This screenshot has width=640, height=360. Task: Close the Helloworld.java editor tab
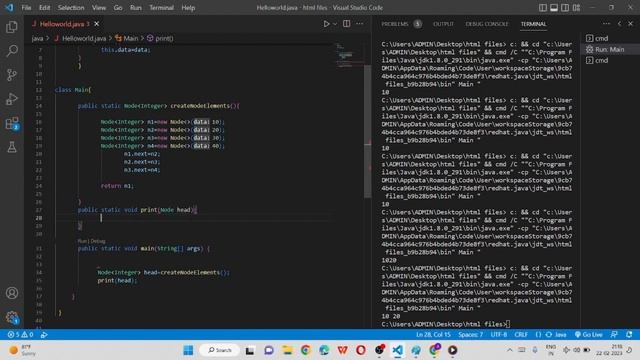coord(97,24)
